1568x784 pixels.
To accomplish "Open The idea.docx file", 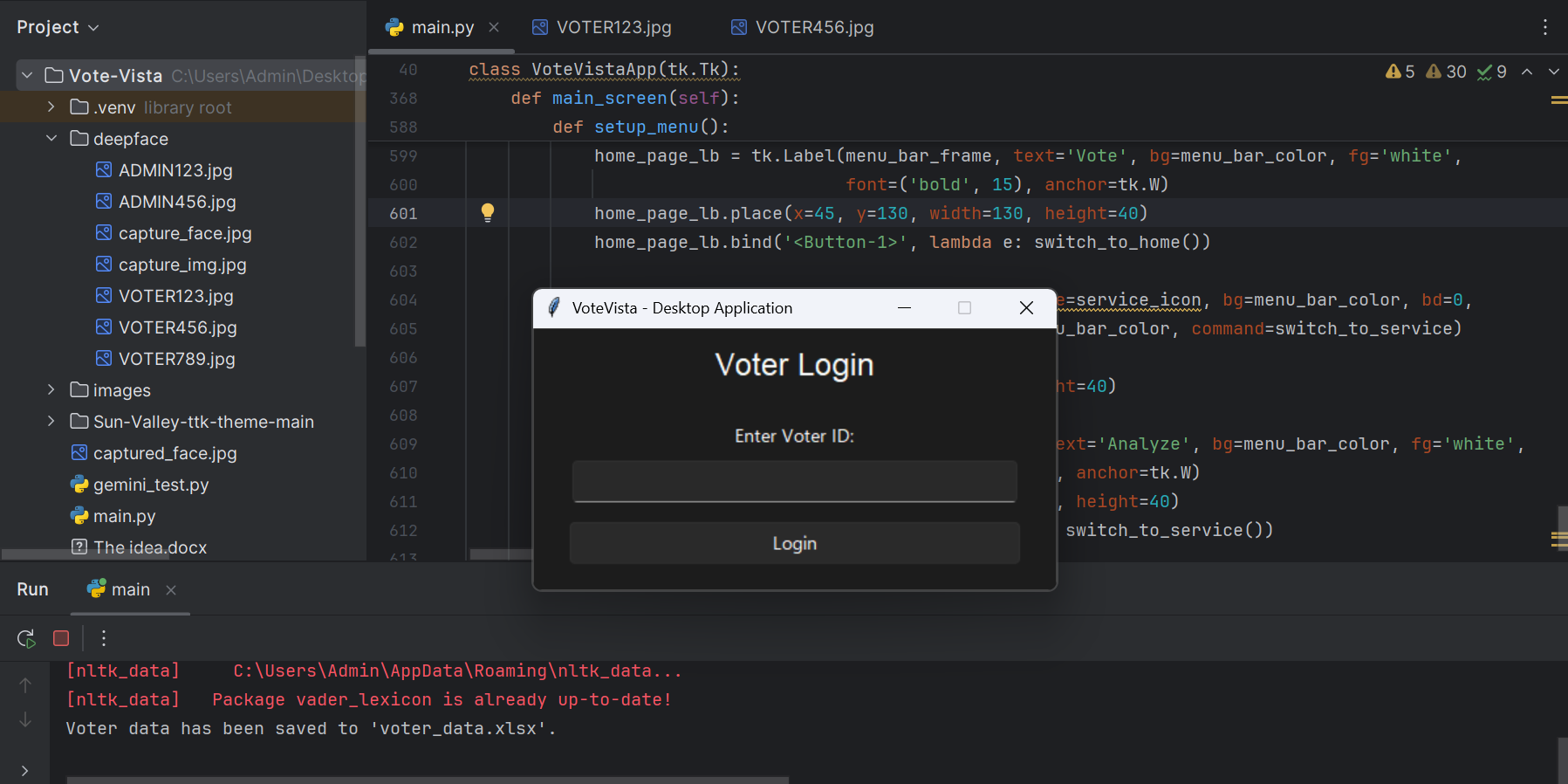I will (150, 547).
